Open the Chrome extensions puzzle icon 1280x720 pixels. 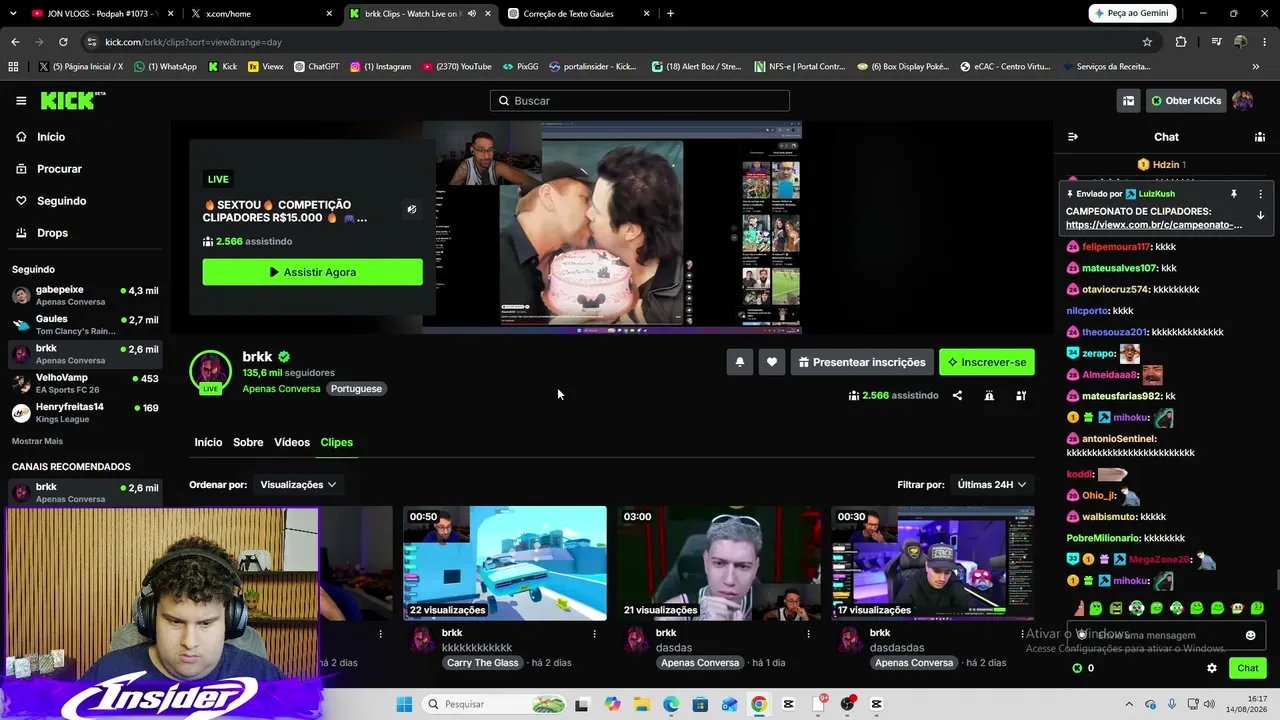(x=1181, y=42)
